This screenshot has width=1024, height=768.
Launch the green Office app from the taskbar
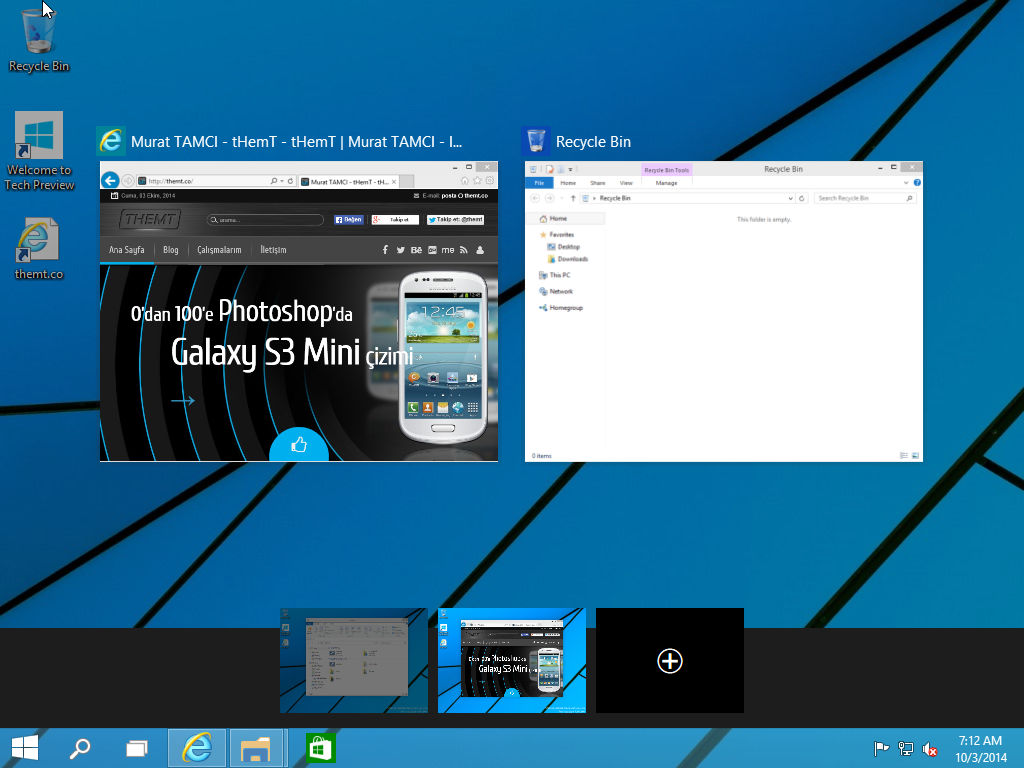pos(320,747)
